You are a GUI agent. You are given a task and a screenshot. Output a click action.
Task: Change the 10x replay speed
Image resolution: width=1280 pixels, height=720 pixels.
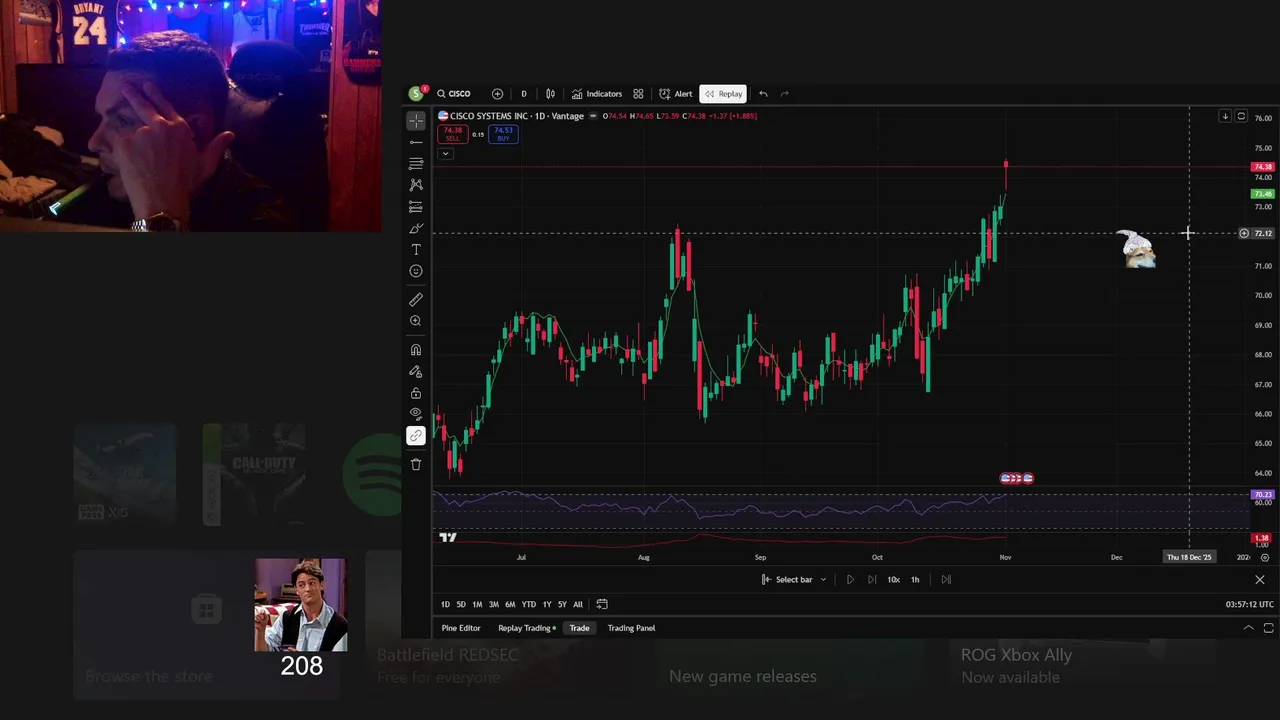point(893,580)
